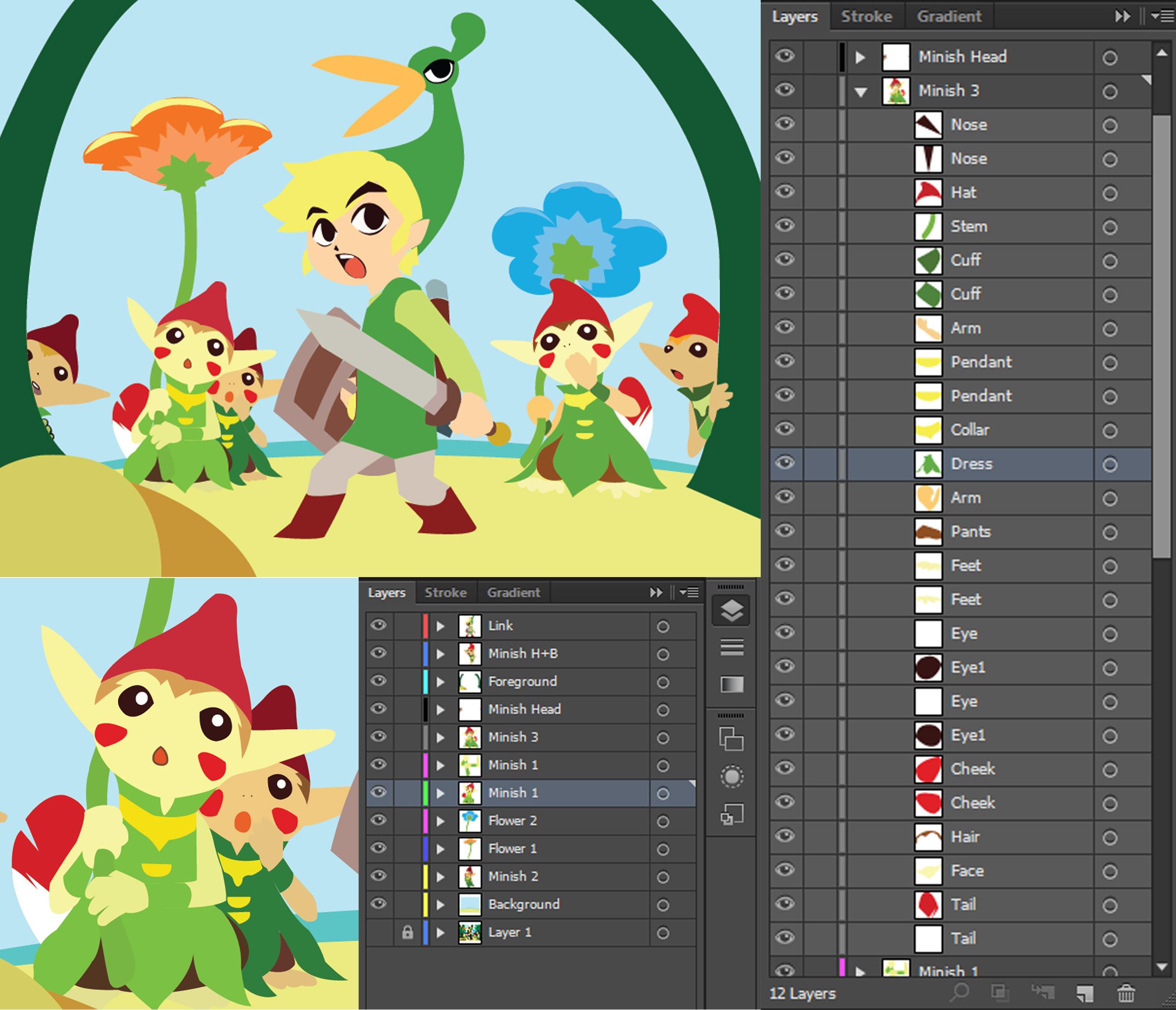
Task: Click scrollbar down arrow in 12 Layers panel
Action: (1161, 967)
